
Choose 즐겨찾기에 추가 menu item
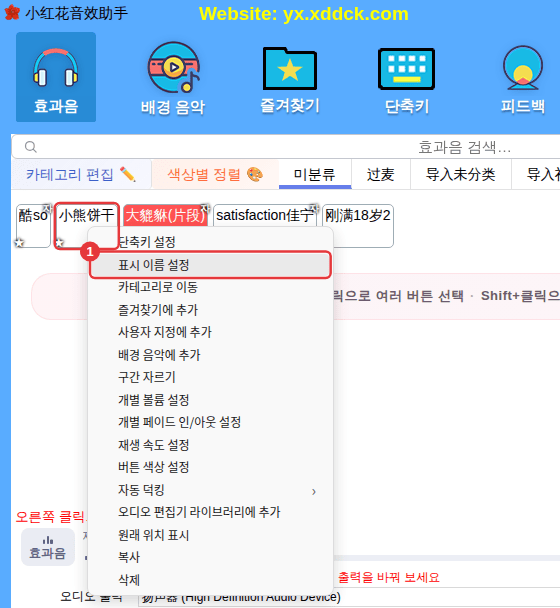[210, 310]
